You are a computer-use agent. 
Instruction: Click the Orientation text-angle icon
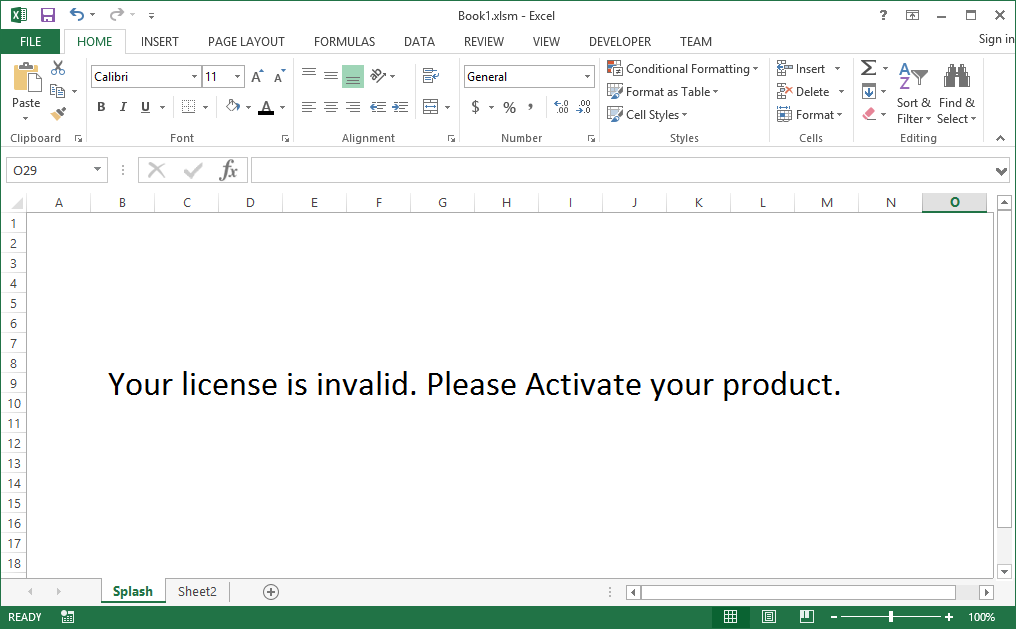coord(378,76)
